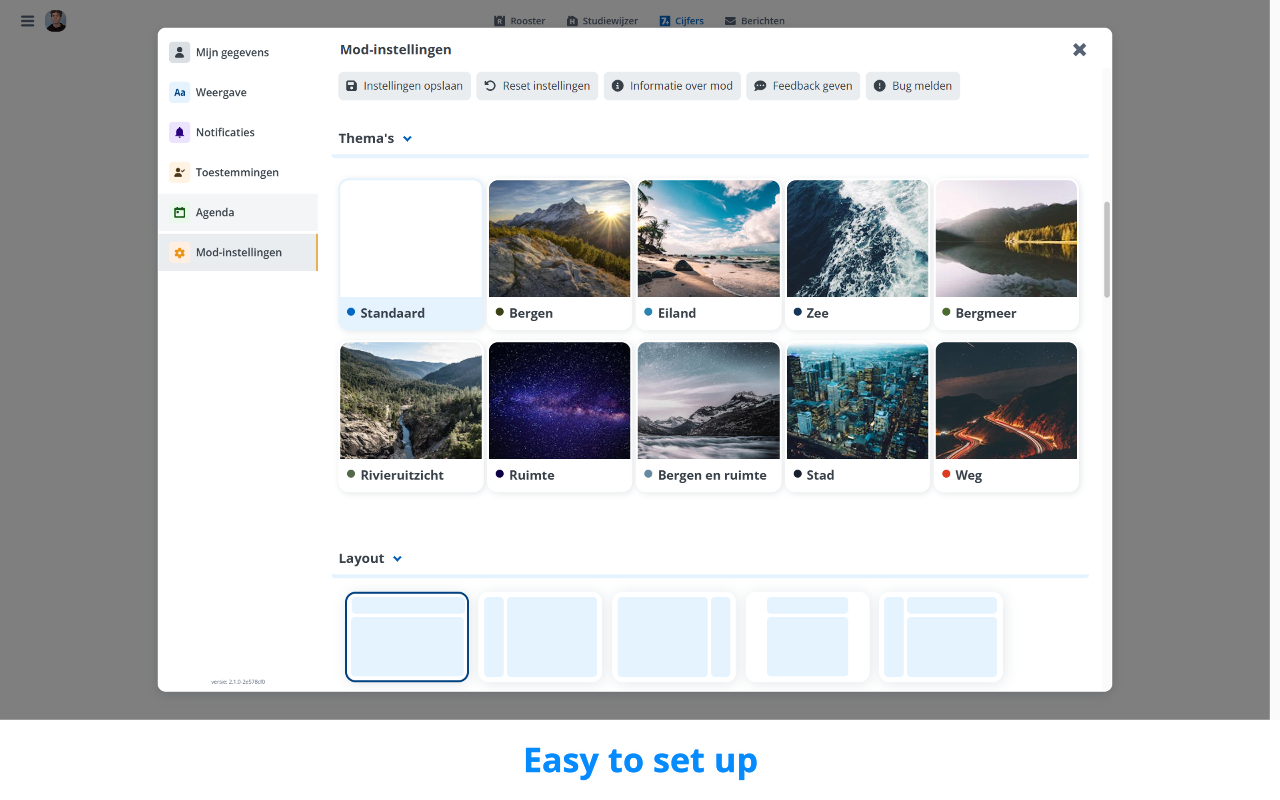Select layout with left sidebar only
Screen dimensions: 1280x800
point(540,637)
